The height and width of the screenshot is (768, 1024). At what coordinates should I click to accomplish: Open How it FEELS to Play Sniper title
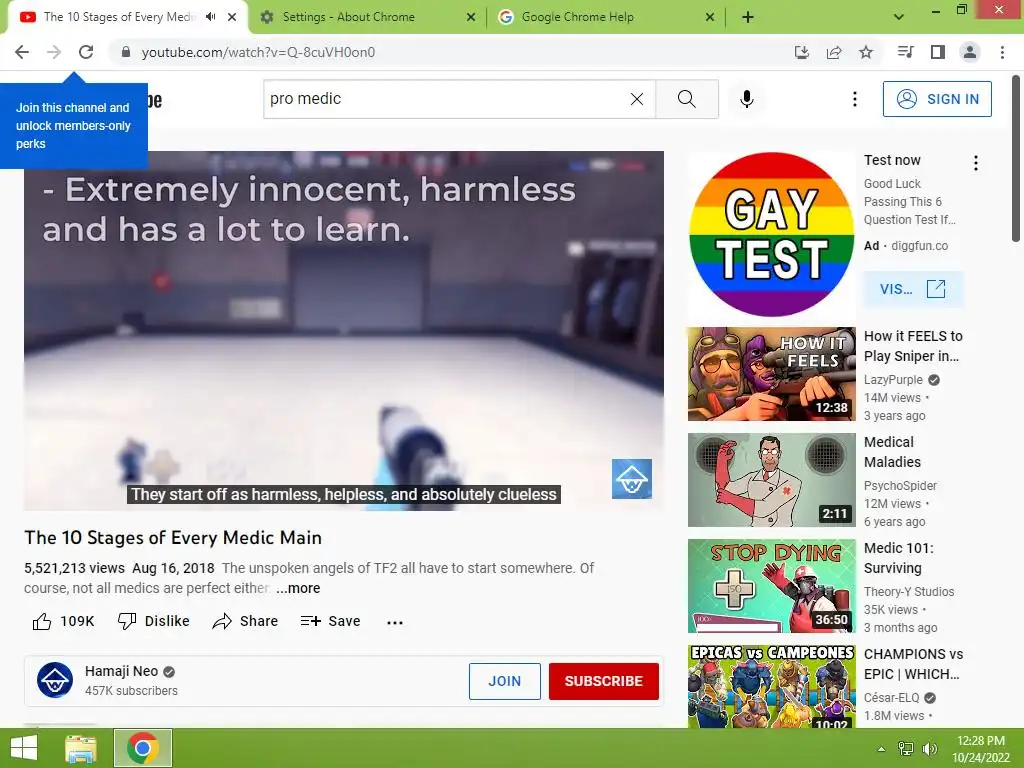pyautogui.click(x=913, y=346)
